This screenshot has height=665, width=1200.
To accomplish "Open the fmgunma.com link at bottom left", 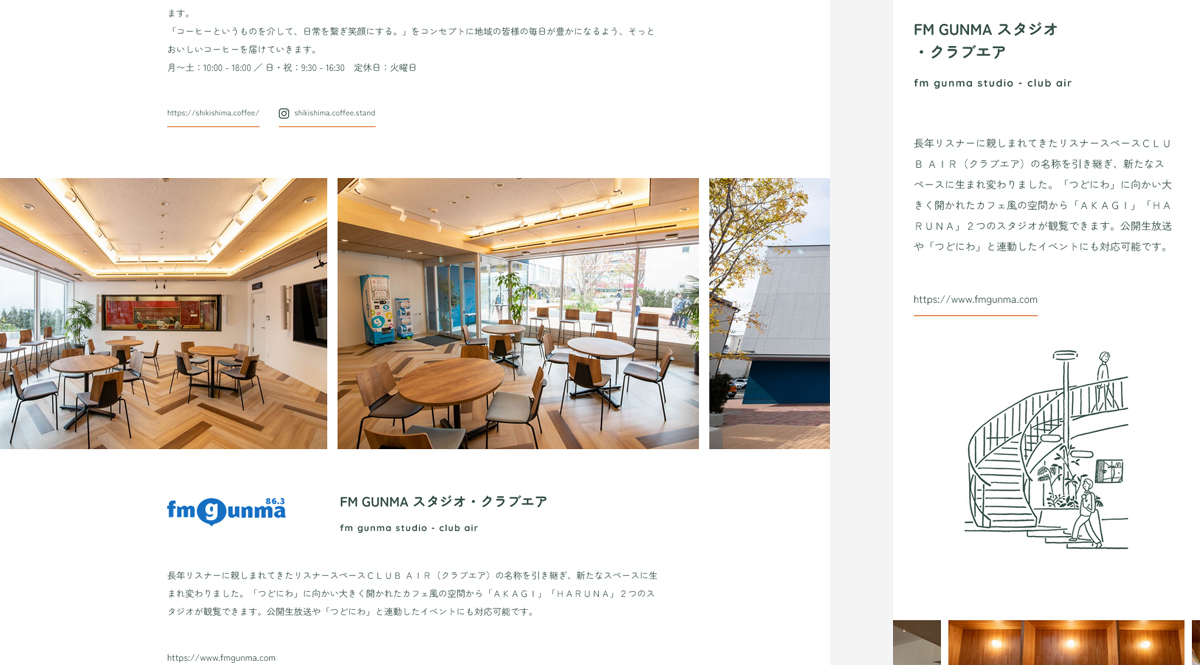I will pyautogui.click(x=221, y=658).
